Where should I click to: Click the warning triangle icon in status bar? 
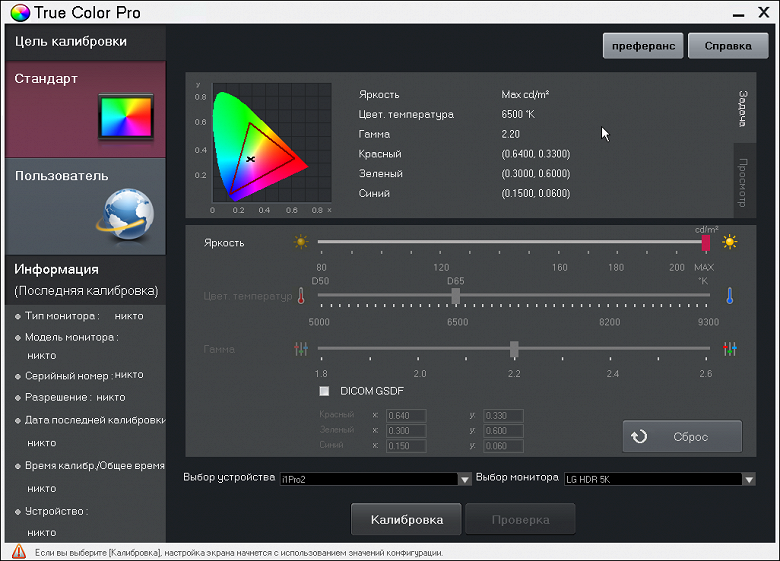pyautogui.click(x=18, y=552)
